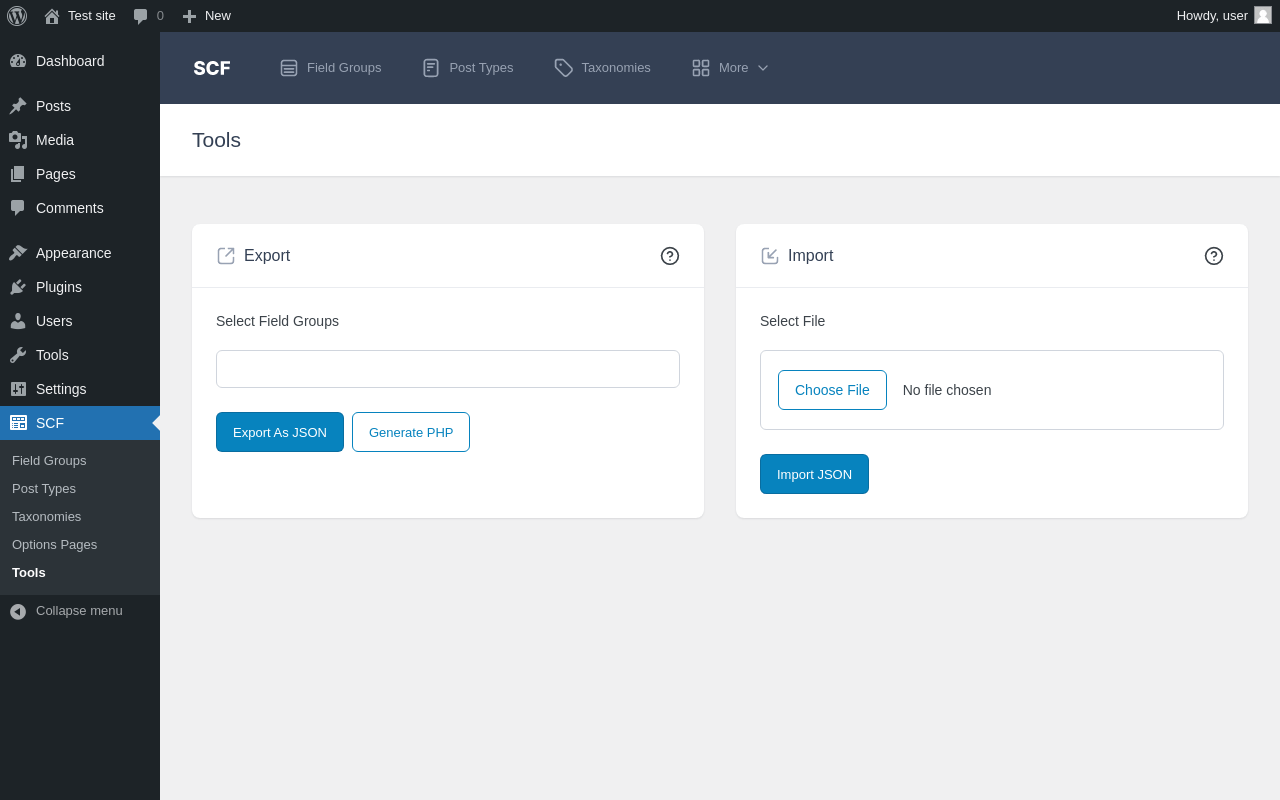Click the Dashboard gauge icon
This screenshot has height=800, width=1280.
[18, 61]
